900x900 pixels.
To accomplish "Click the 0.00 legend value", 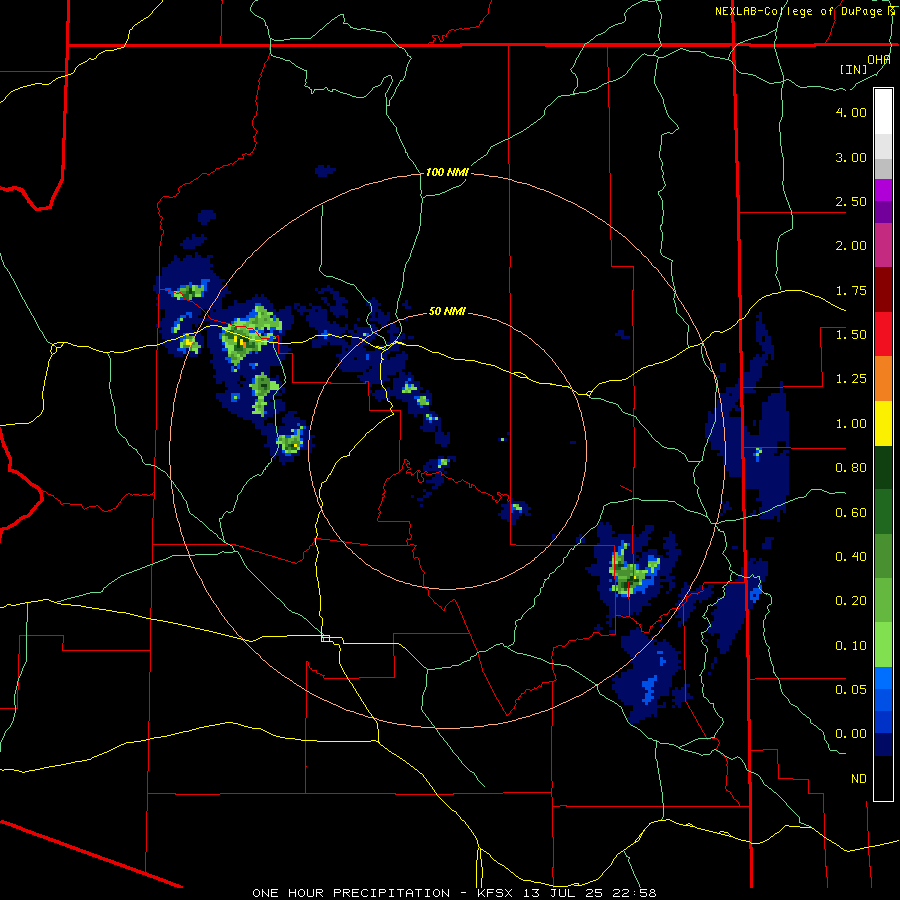I will [851, 734].
